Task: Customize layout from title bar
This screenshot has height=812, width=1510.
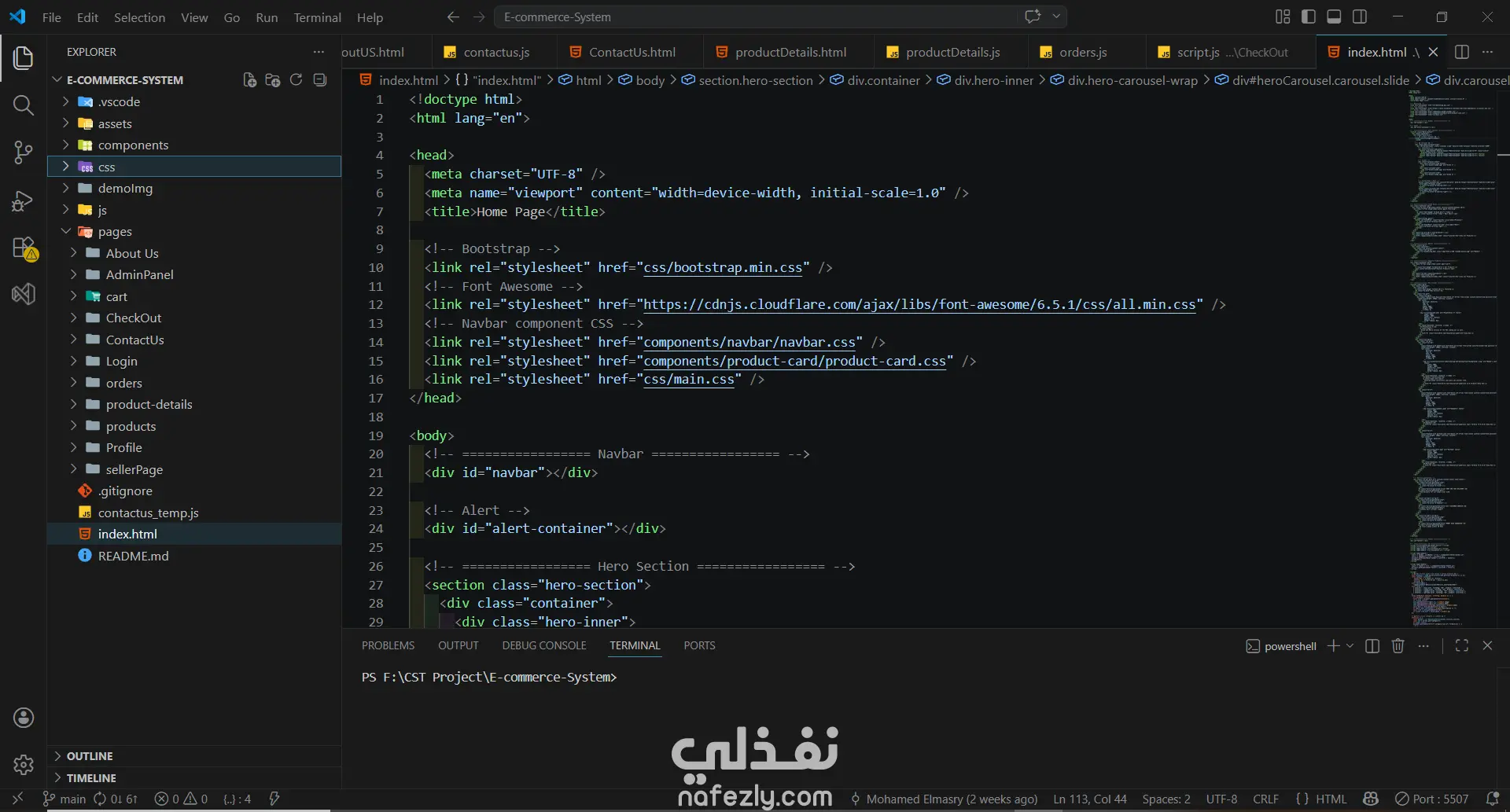Action: (x=1283, y=17)
